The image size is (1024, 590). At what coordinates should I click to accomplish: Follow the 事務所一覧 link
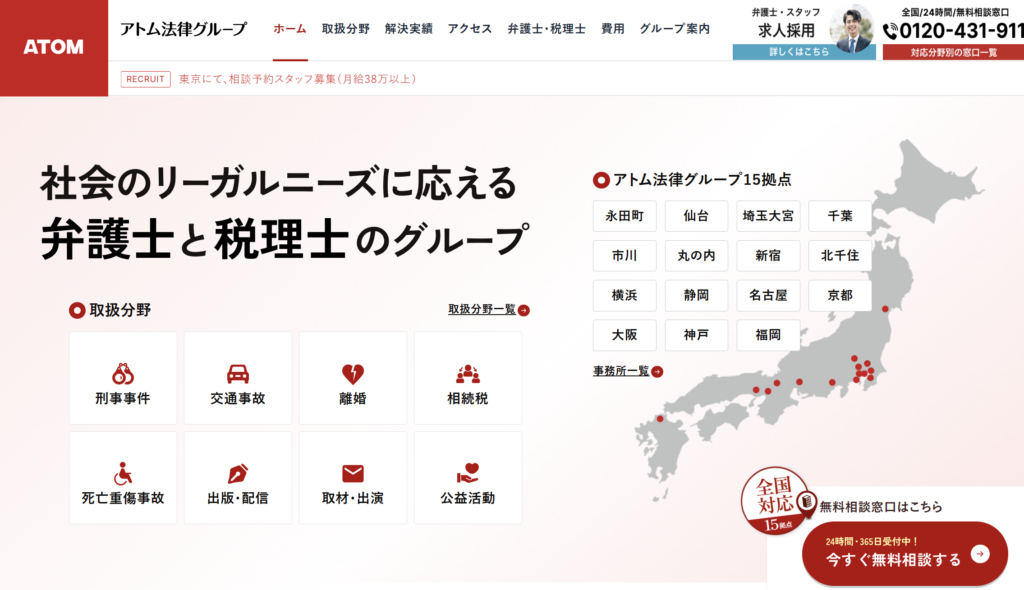(627, 371)
